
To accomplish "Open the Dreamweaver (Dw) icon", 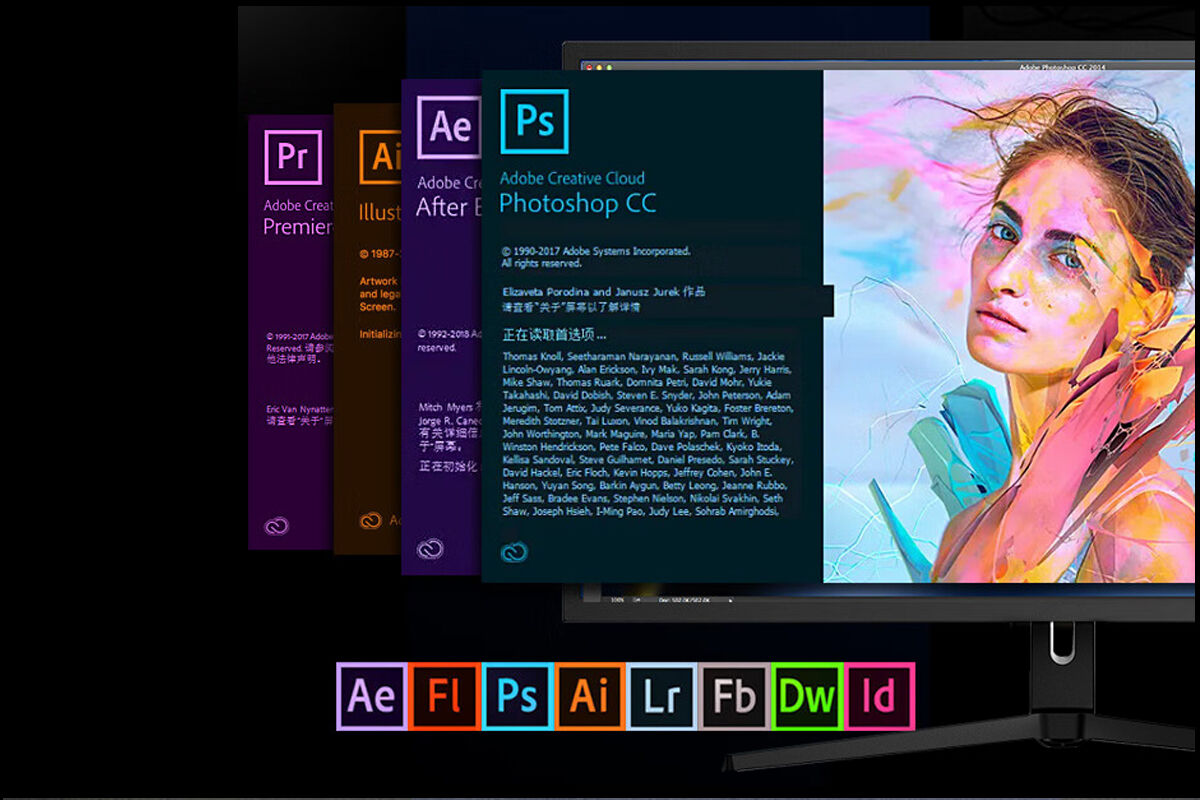I will tap(807, 696).
